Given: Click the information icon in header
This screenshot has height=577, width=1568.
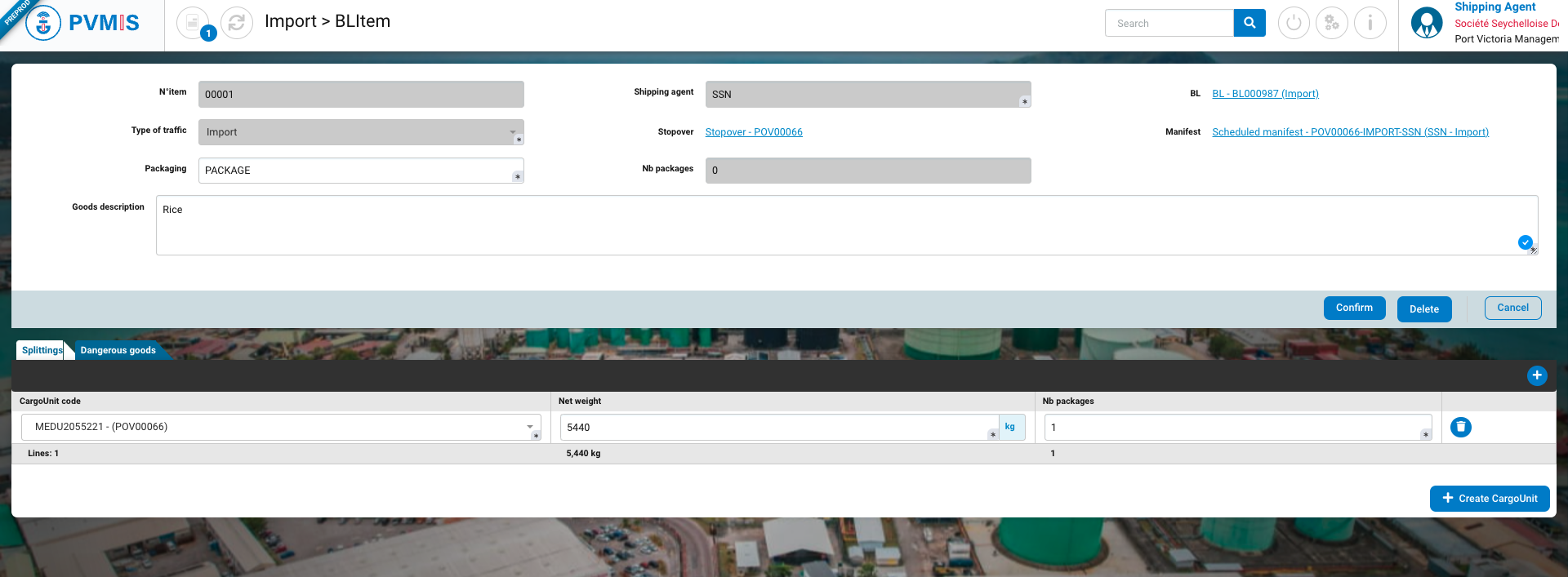Looking at the screenshot, I should pos(1370,23).
